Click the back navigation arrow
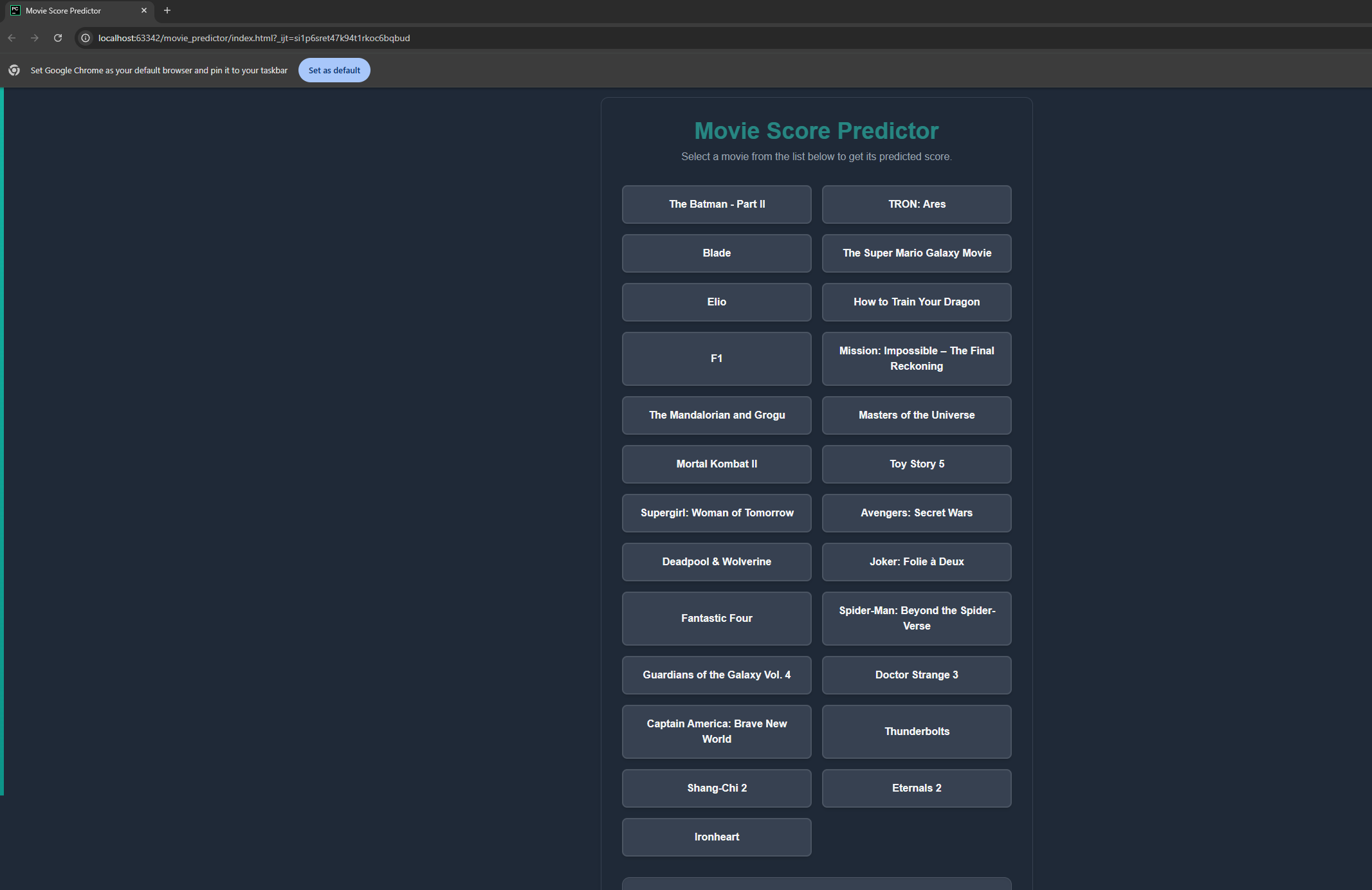This screenshot has width=1372, height=890. point(12,38)
